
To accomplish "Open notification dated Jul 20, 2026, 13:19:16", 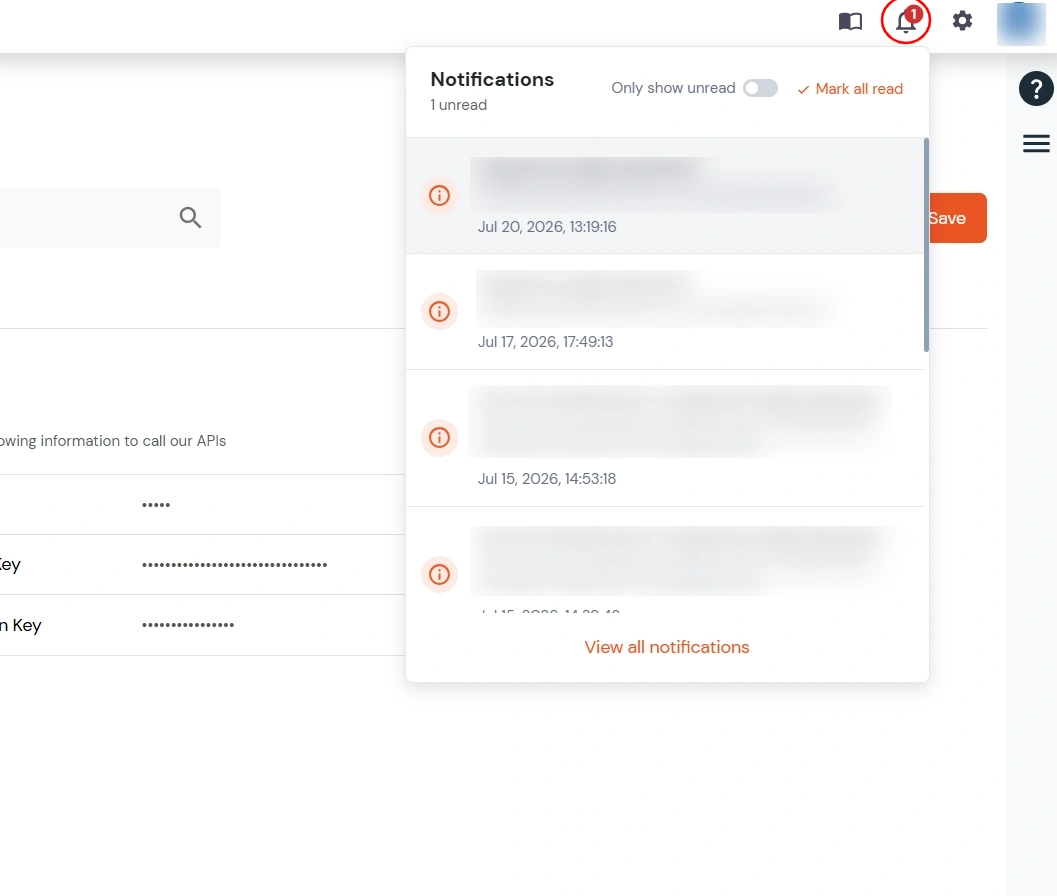I will point(665,196).
